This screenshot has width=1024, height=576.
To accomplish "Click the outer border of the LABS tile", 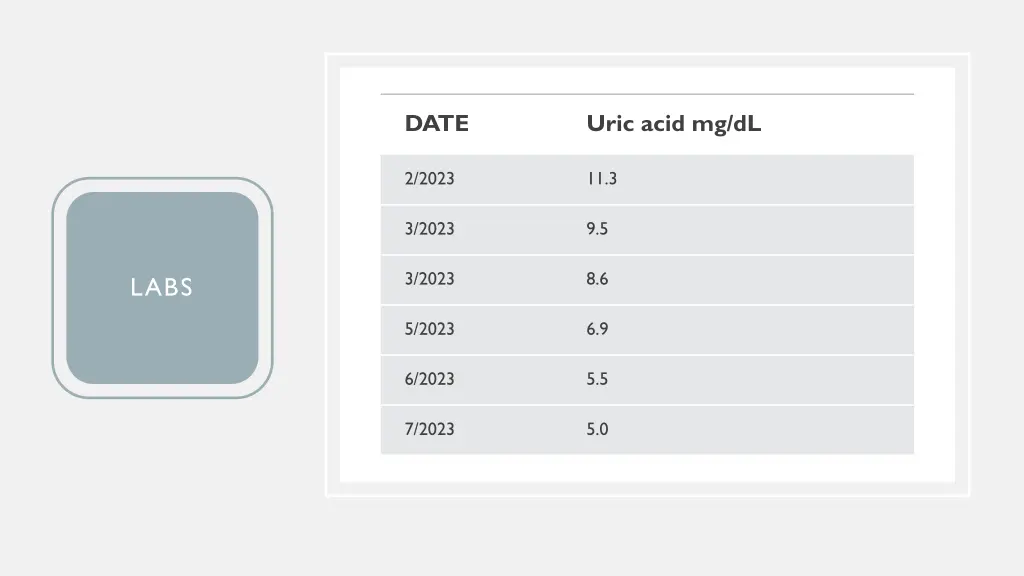I will tap(162, 180).
